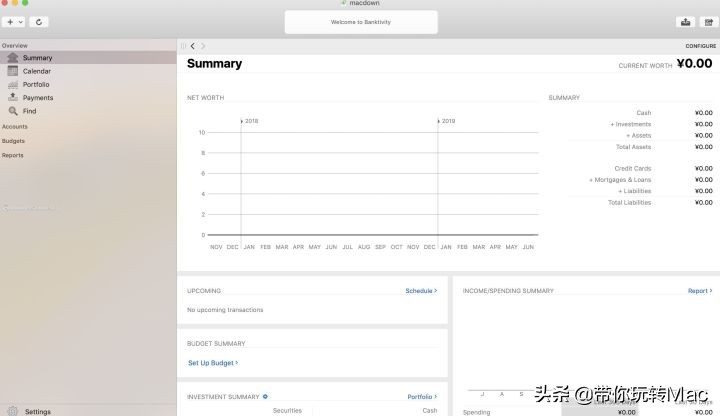Open the Payments icon in sidebar

[13, 97]
